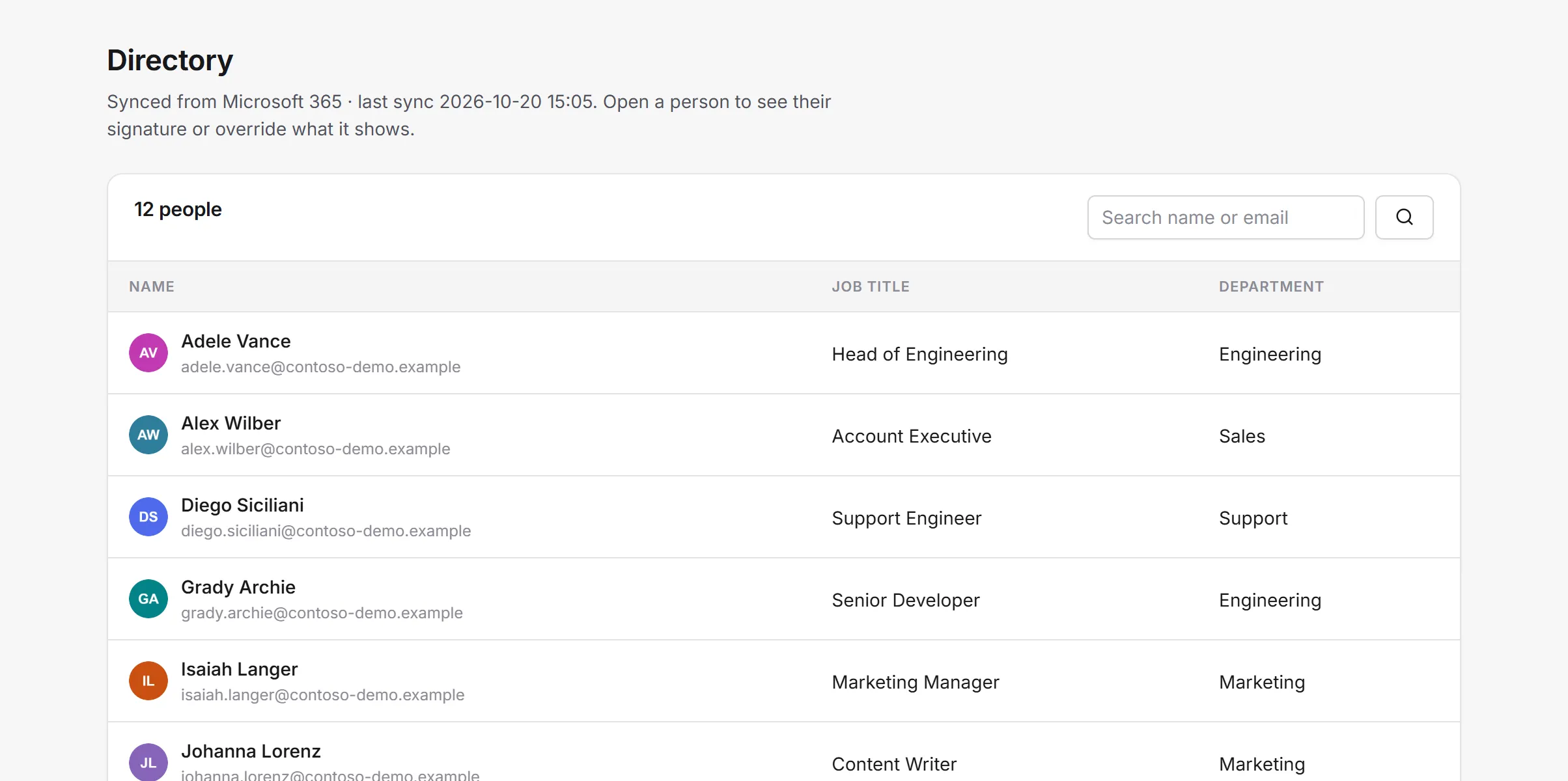Click Alex Wilber's AW avatar
This screenshot has width=1568, height=781.
pyautogui.click(x=148, y=435)
